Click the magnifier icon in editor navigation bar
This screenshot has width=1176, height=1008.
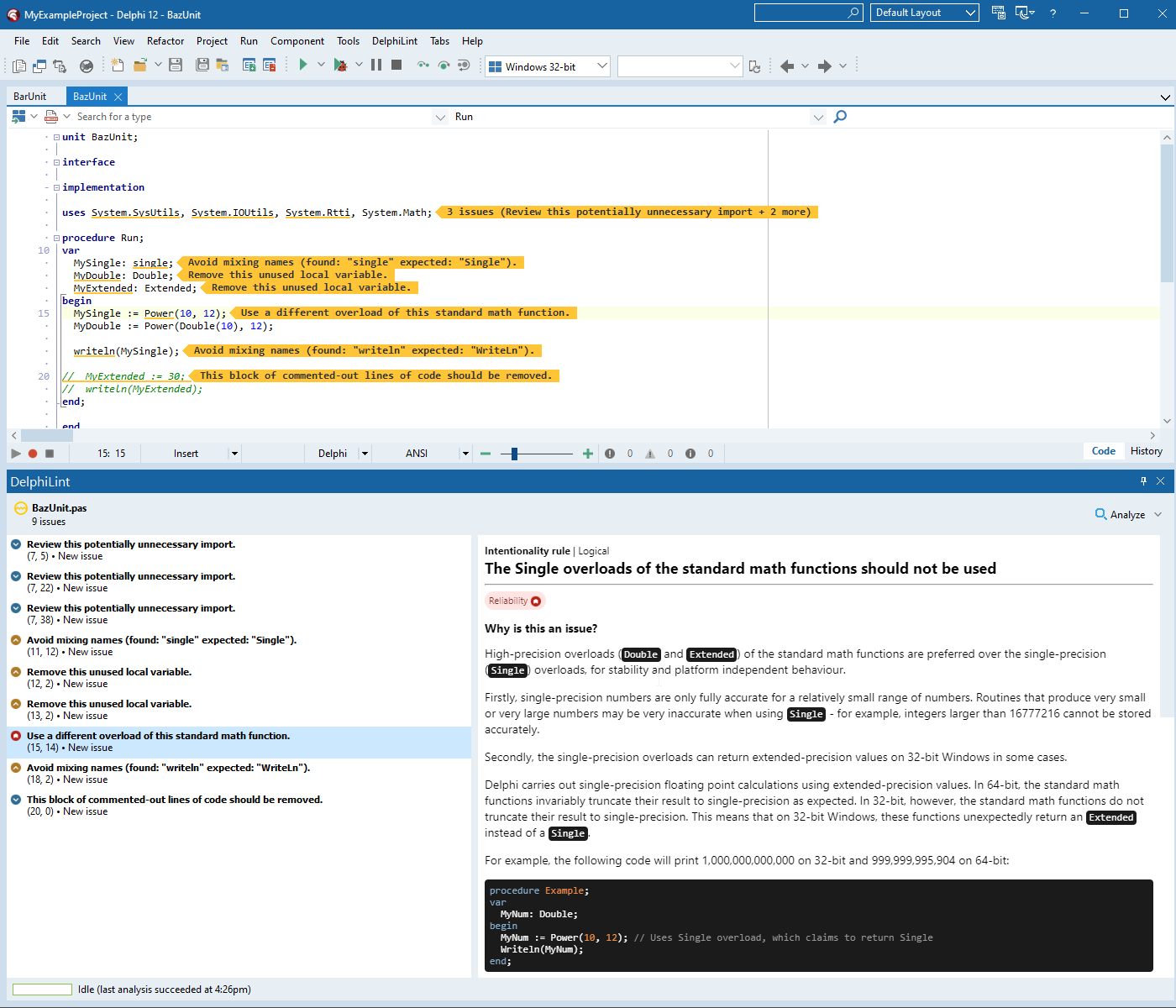click(x=840, y=117)
